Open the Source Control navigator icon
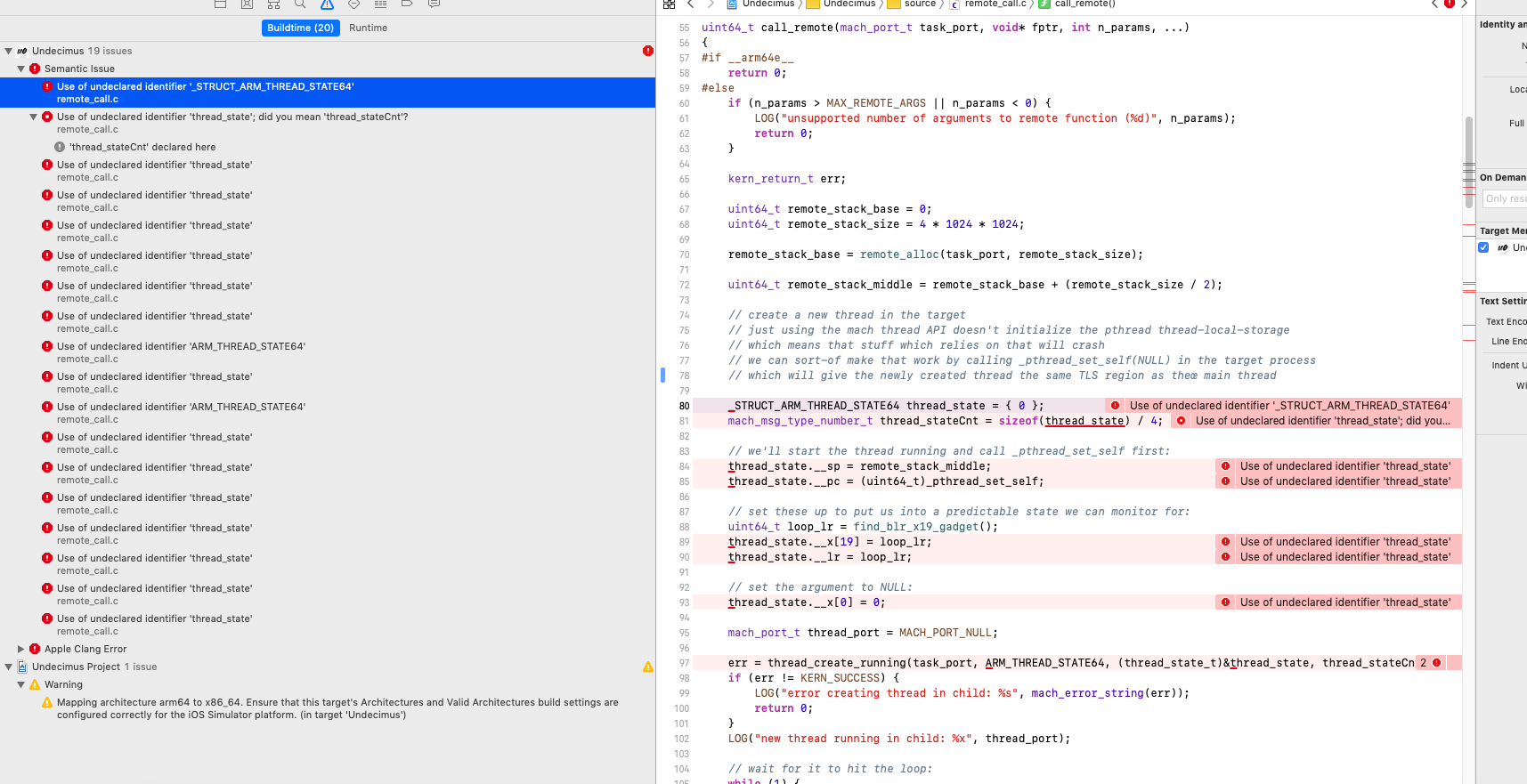Viewport: 1527px width, 784px height. point(247,4)
